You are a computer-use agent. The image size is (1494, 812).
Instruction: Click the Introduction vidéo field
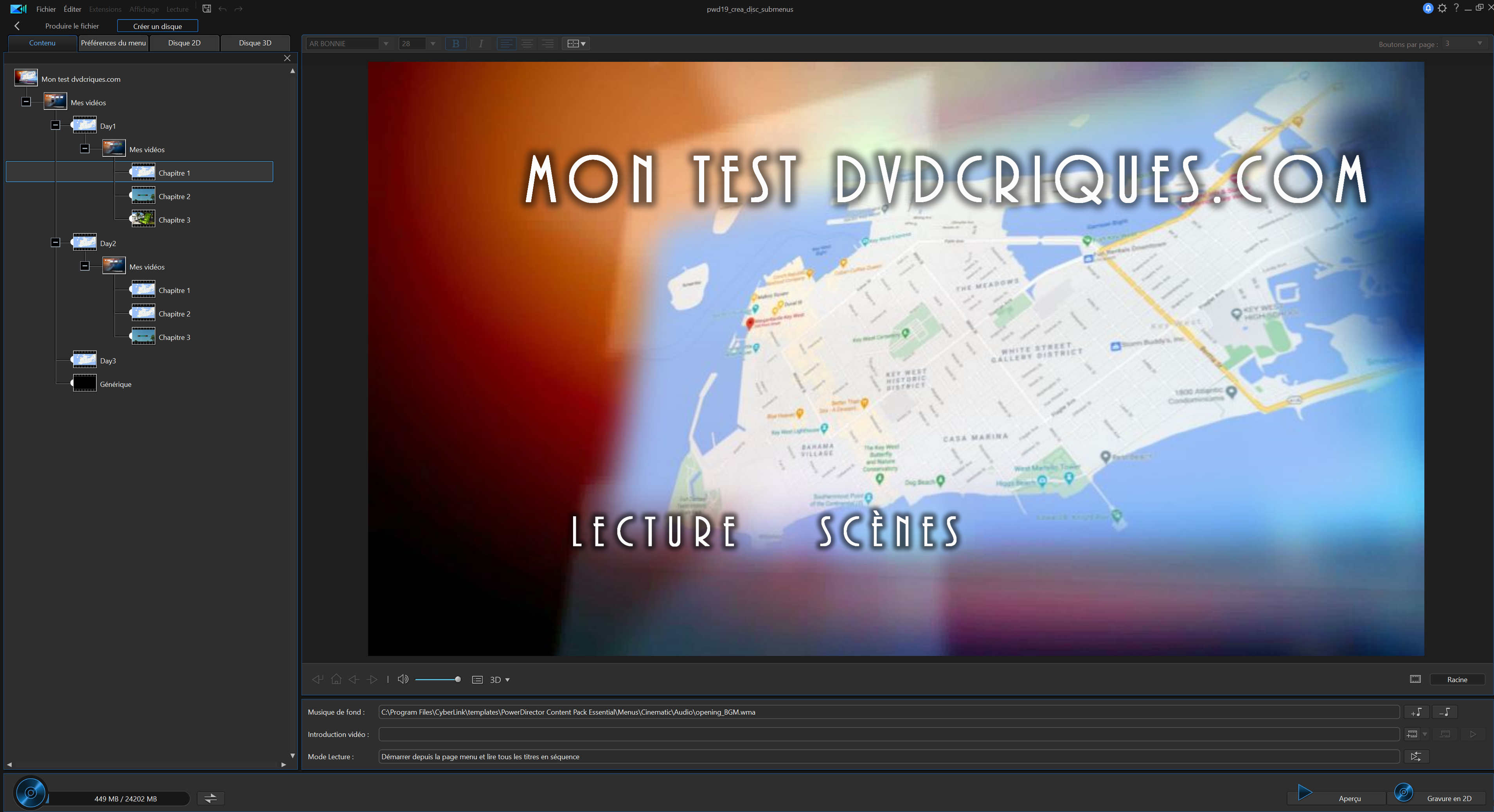click(889, 734)
